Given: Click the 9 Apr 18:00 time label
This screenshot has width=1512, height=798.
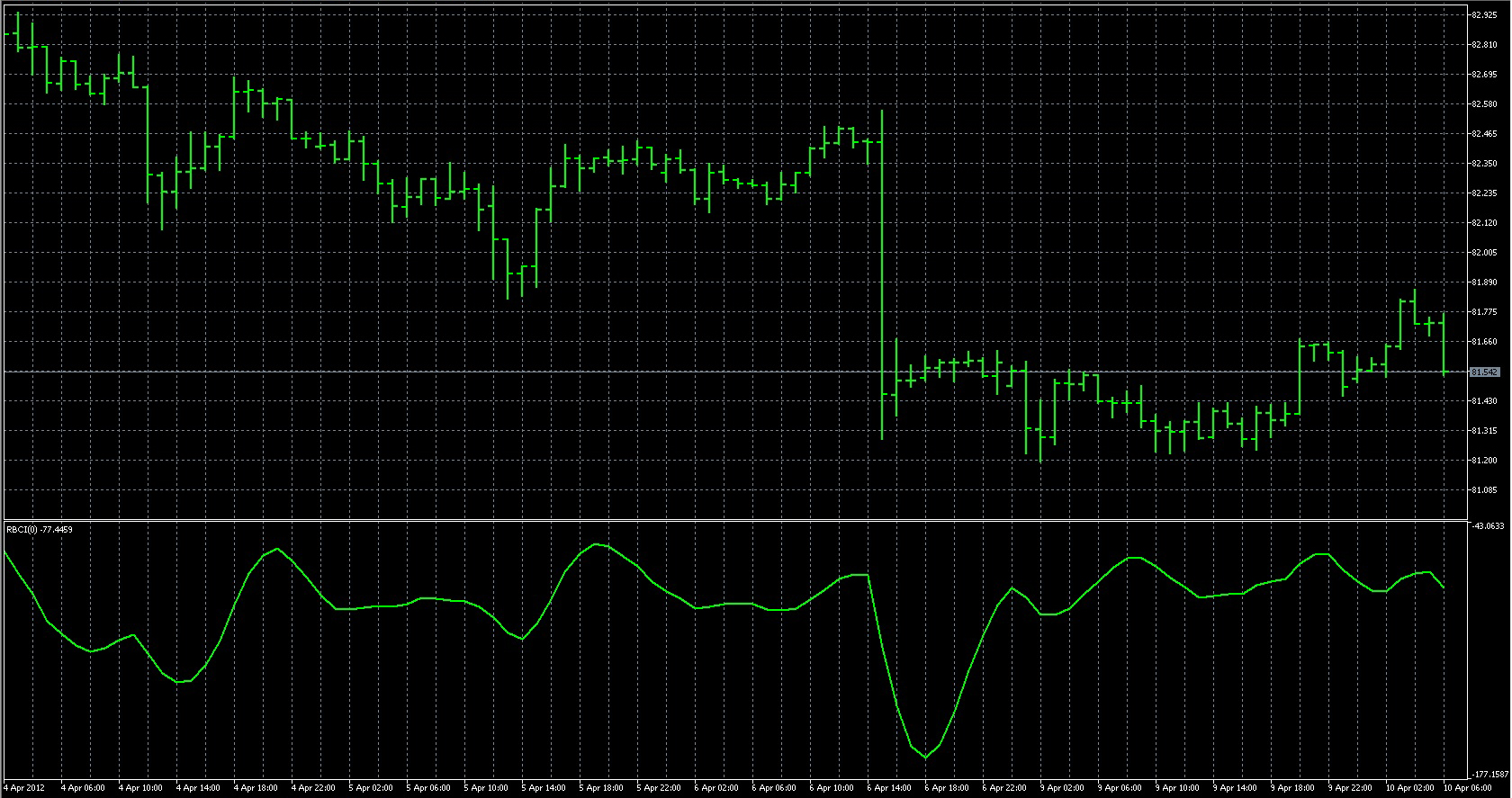Looking at the screenshot, I should pyautogui.click(x=1292, y=788).
